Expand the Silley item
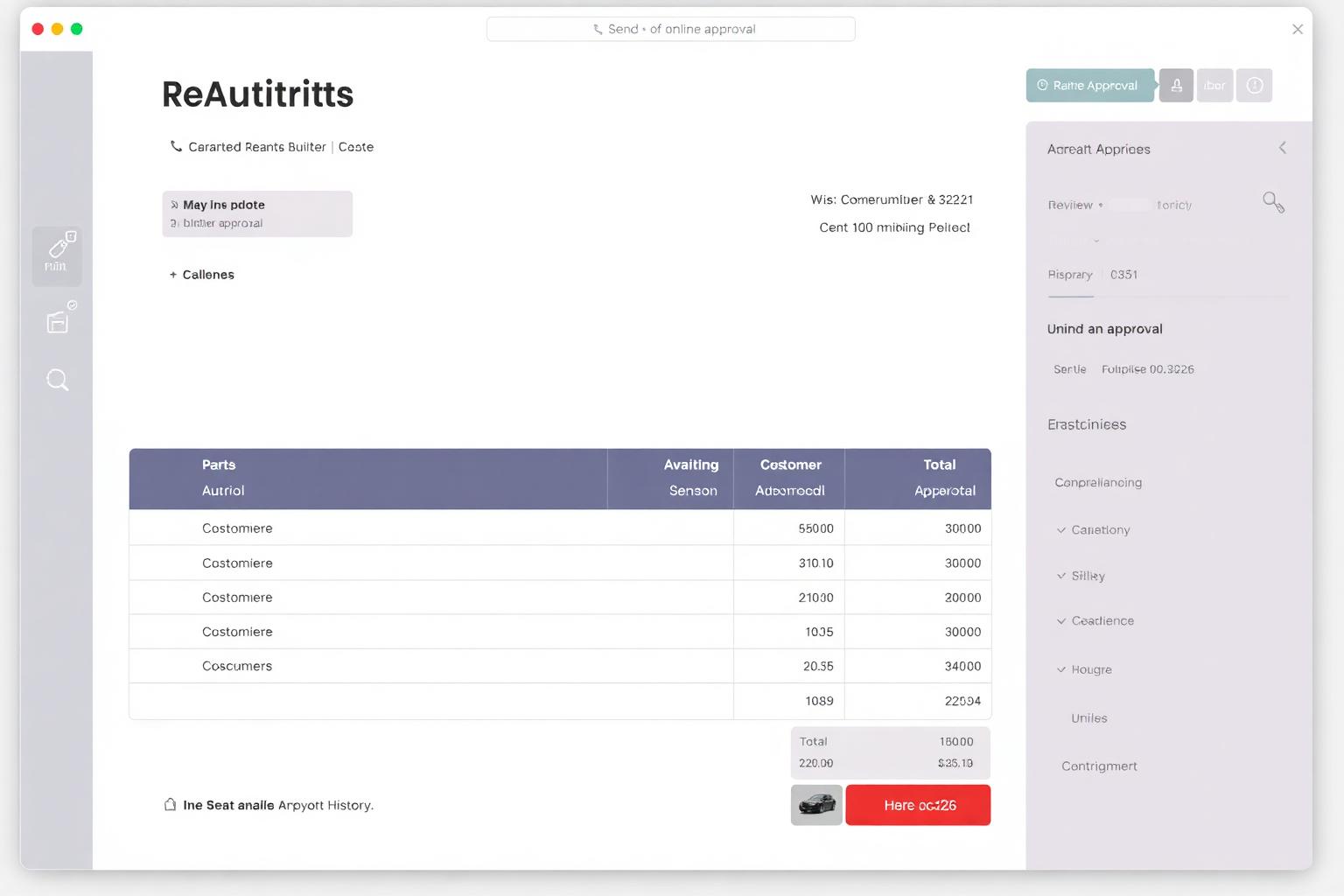 1081,576
